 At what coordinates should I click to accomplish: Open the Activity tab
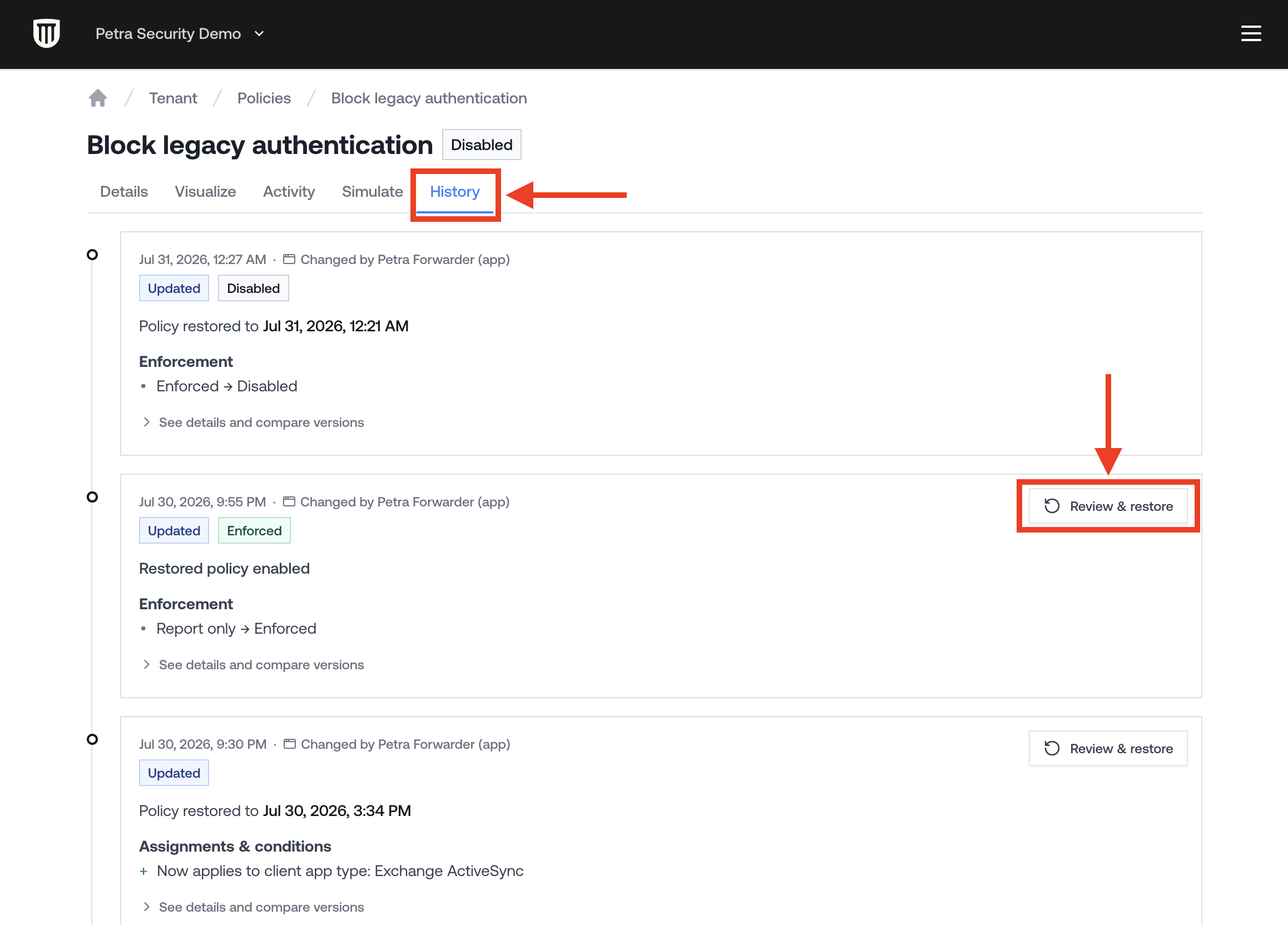pyautogui.click(x=289, y=192)
